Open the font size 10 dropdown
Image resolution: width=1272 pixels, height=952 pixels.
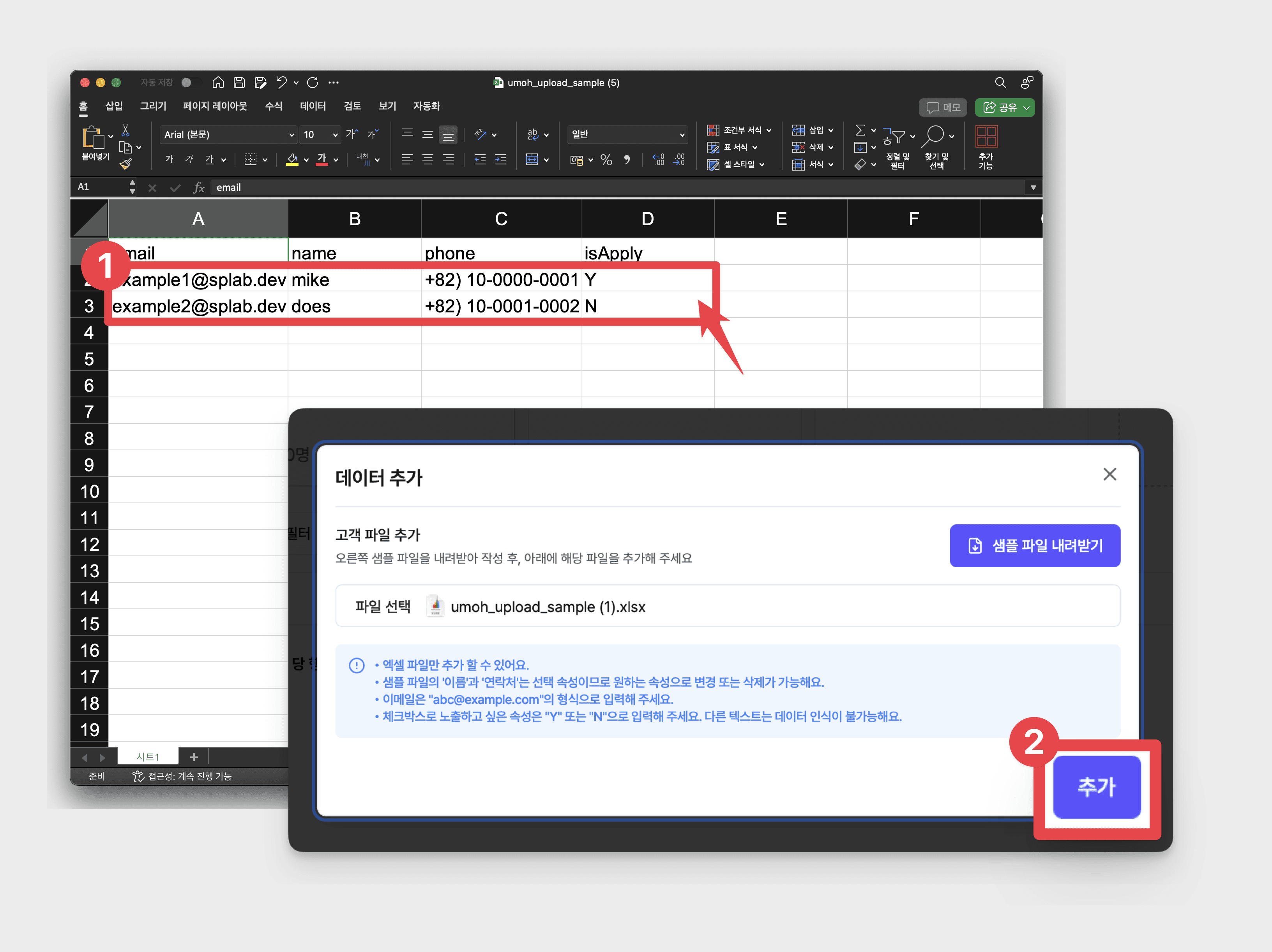pos(335,134)
